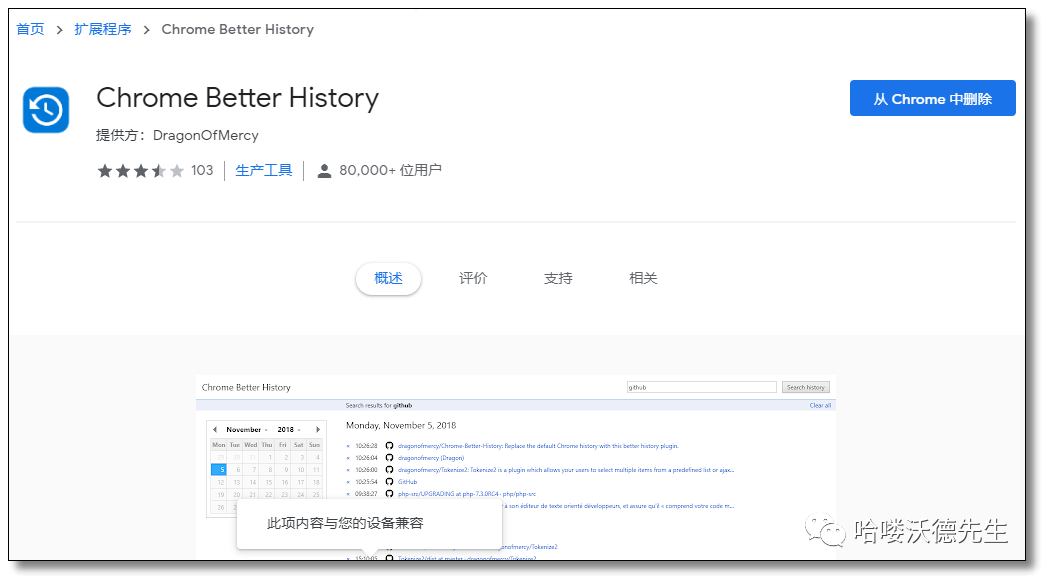The width and height of the screenshot is (1042, 577).
Task: Open the November month dropdown
Action: tap(247, 429)
